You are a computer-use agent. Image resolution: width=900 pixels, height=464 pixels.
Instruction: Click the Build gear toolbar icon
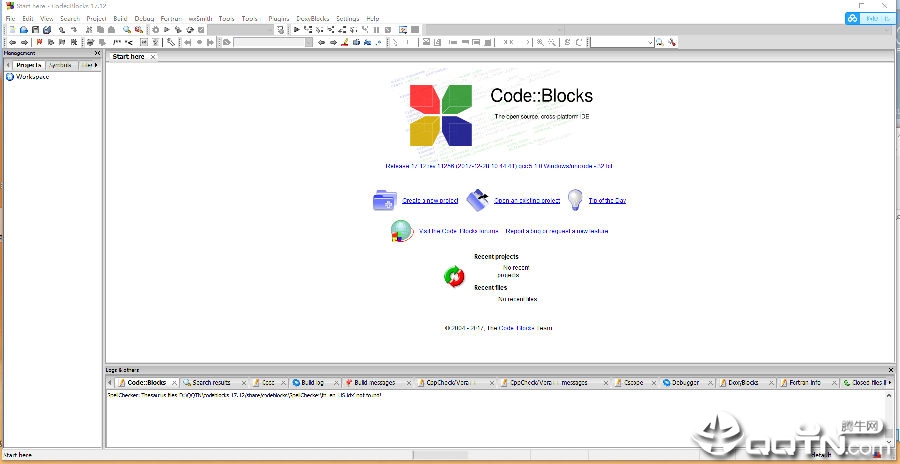[155, 30]
